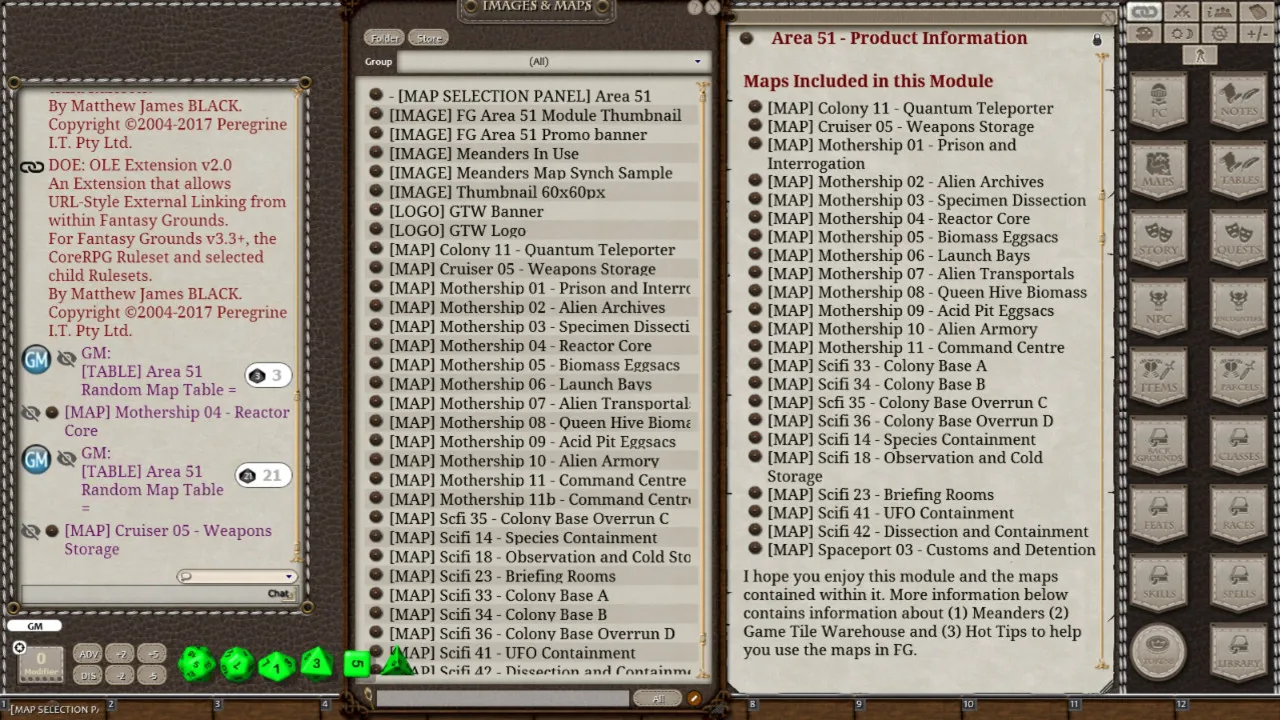Toggle the DIS disadvantage button

point(88,675)
